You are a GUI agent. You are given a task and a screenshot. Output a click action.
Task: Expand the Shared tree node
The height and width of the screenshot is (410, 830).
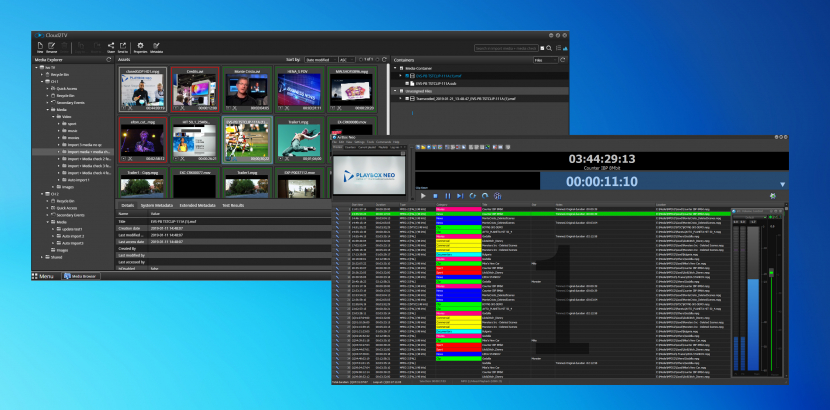pyautogui.click(x=42, y=257)
